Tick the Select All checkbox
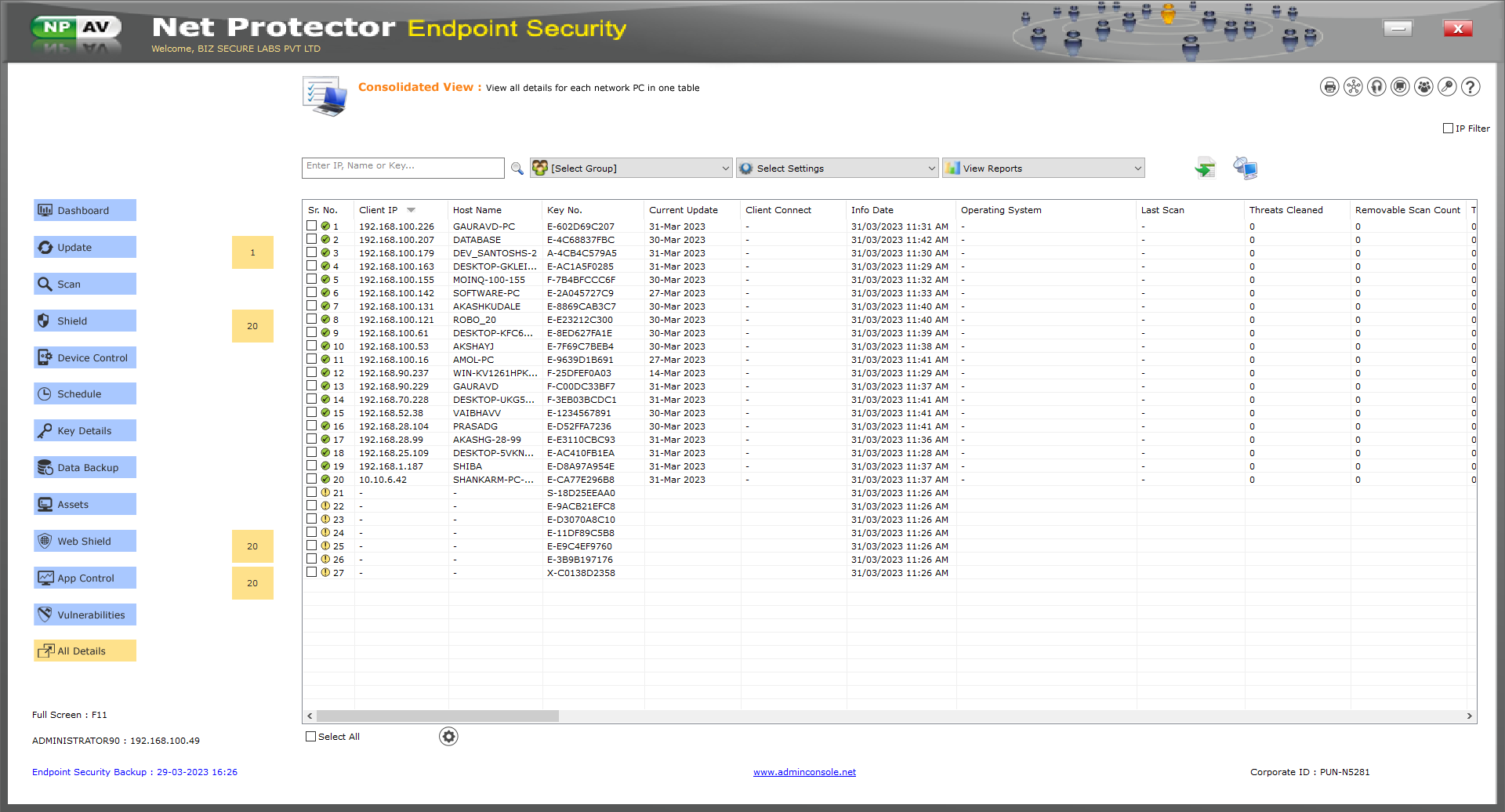This screenshot has width=1505, height=812. click(x=310, y=737)
